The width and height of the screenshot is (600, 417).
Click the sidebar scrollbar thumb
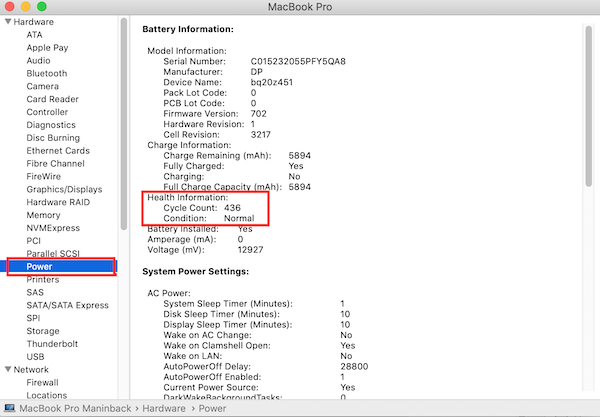click(x=124, y=123)
